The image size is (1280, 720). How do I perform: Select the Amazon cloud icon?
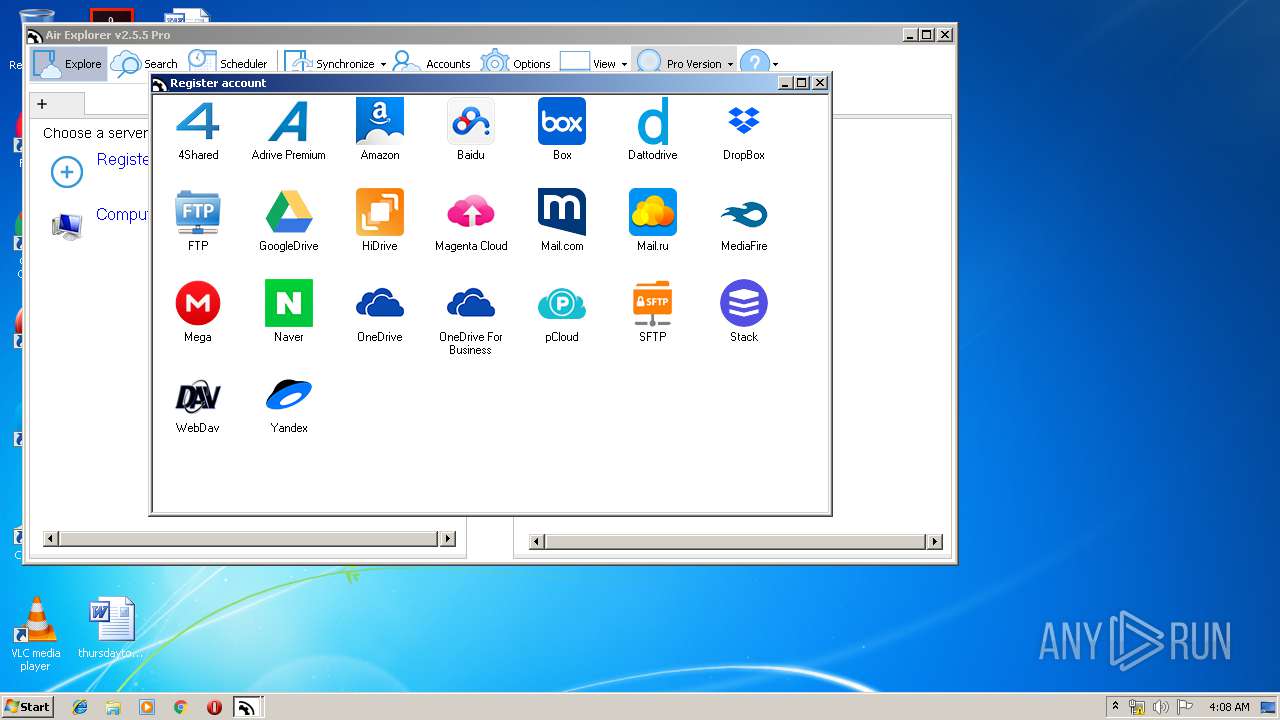click(380, 121)
